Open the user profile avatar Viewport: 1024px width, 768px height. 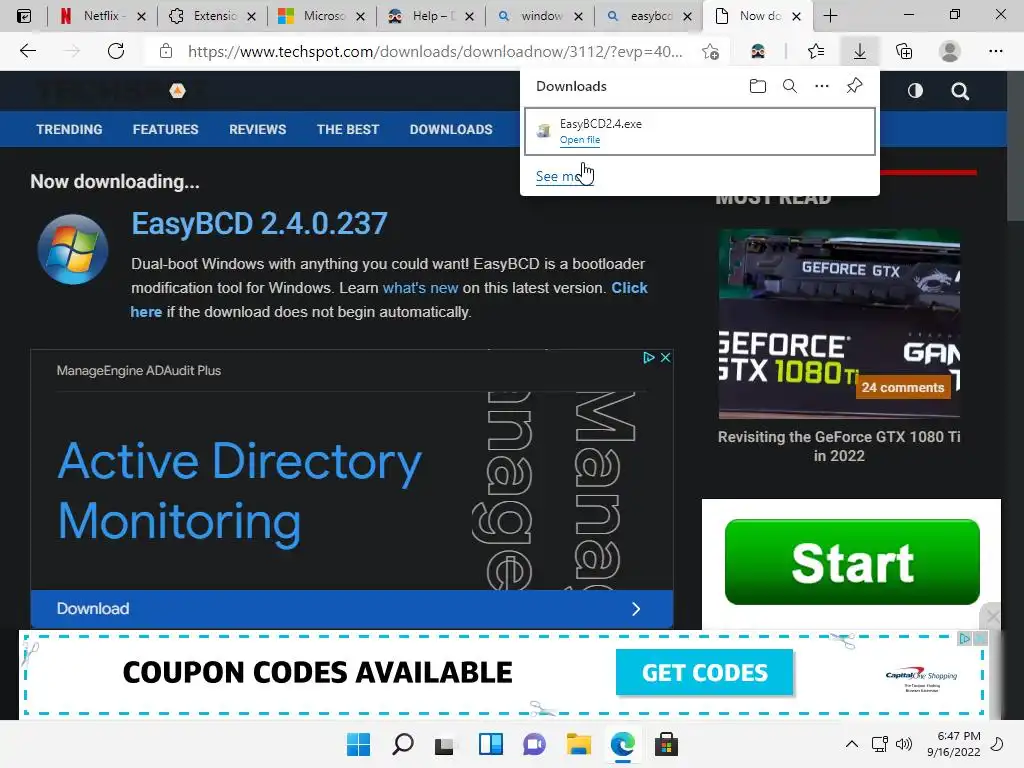(950, 51)
